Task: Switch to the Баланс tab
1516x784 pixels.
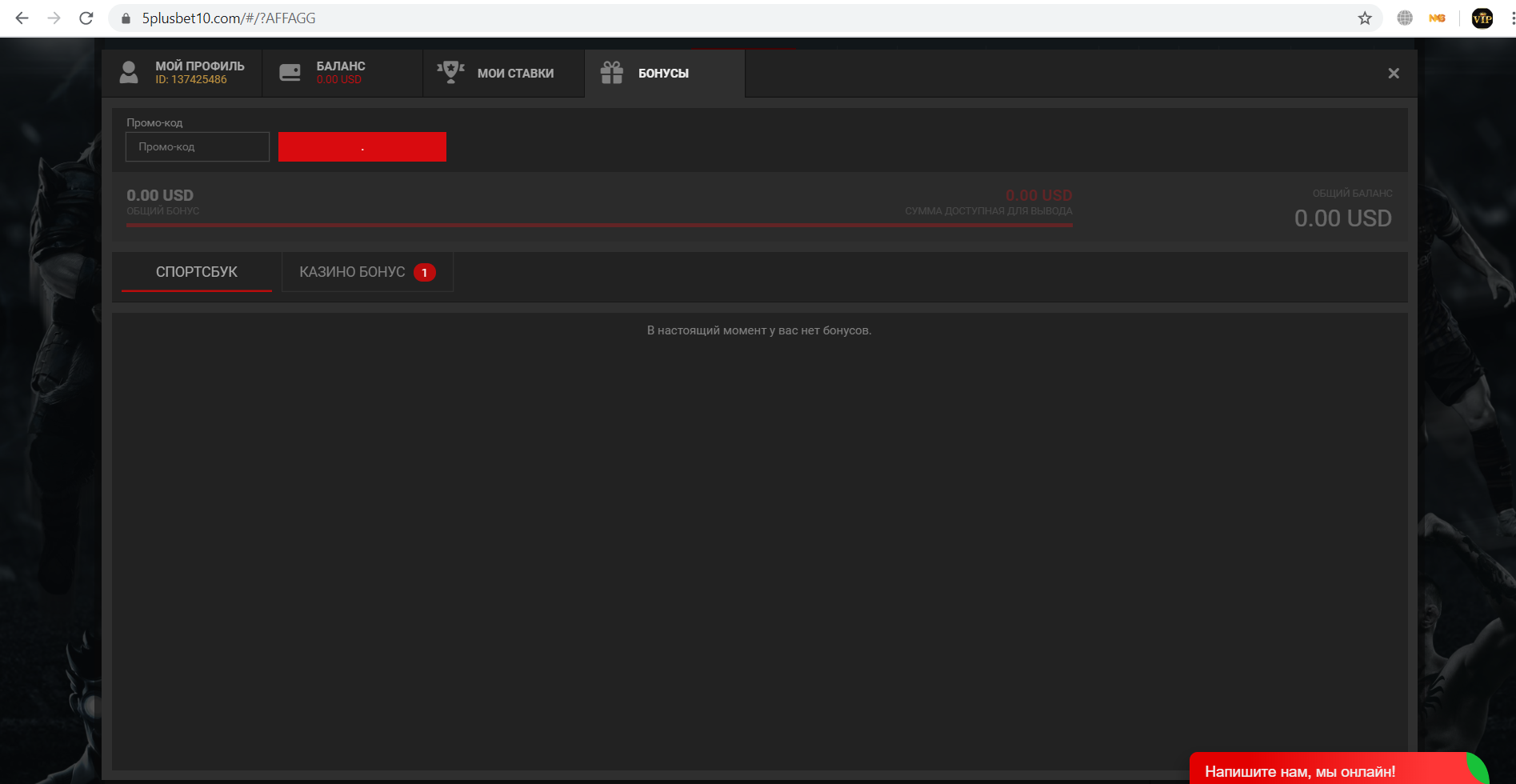Action: [342, 73]
